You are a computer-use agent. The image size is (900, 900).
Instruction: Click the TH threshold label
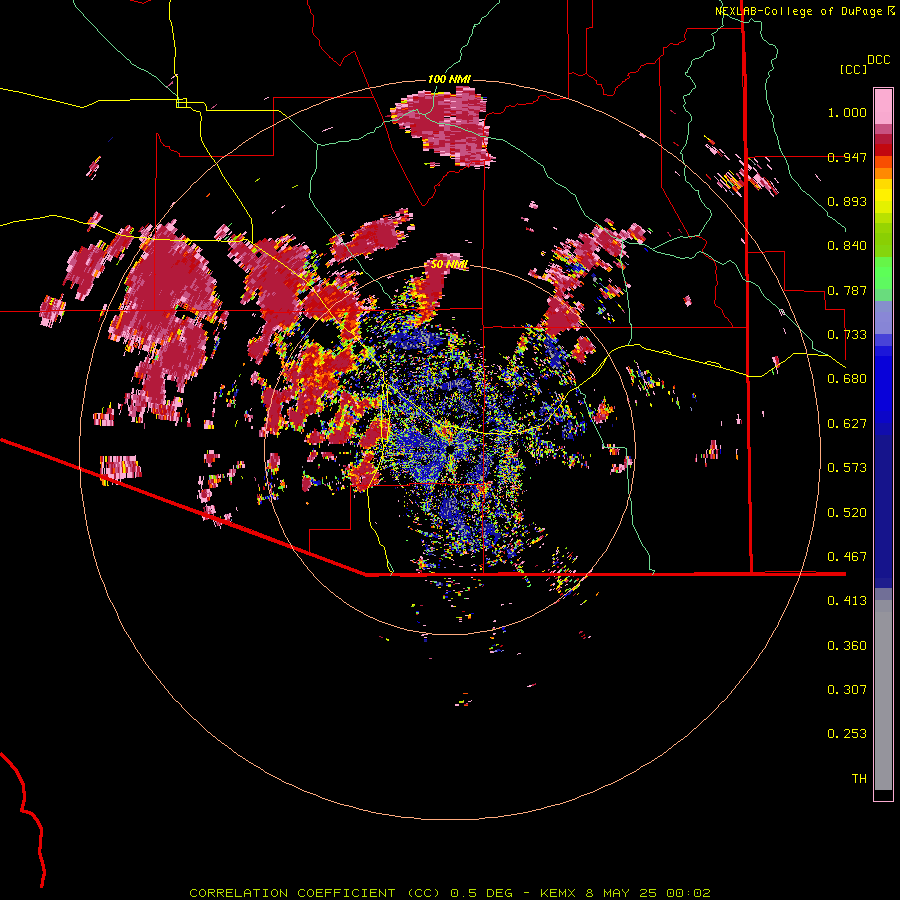pos(859,779)
